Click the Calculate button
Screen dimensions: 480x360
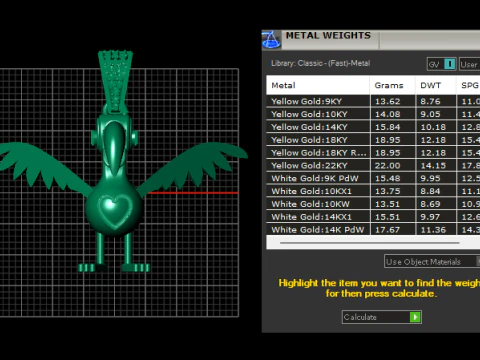point(382,317)
